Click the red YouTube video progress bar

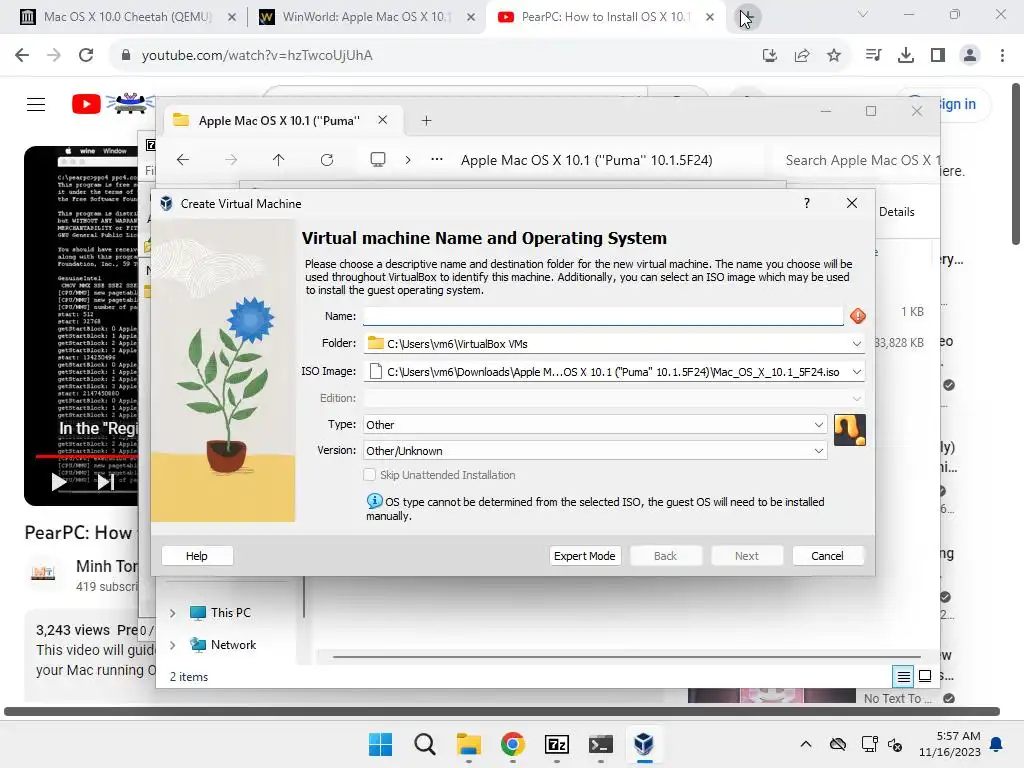[x=86, y=456]
